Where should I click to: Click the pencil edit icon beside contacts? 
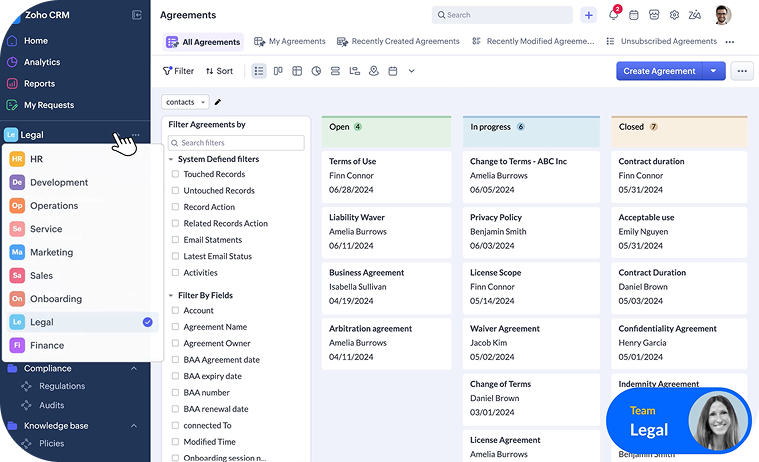coord(218,102)
